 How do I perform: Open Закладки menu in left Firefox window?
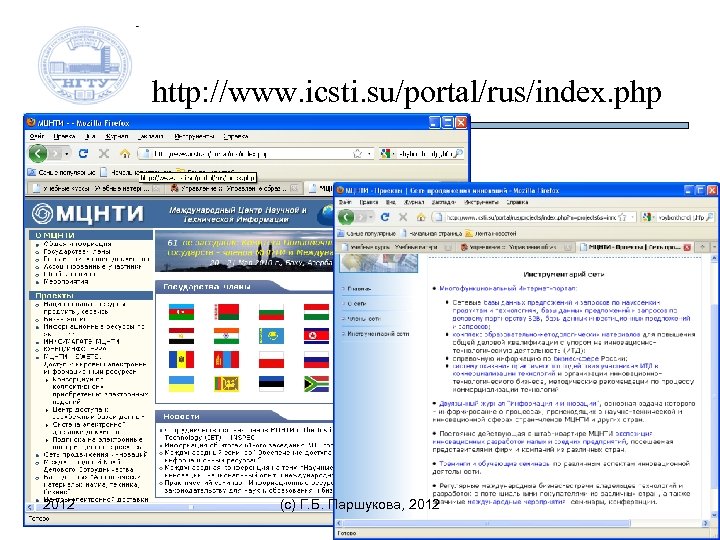[150, 136]
